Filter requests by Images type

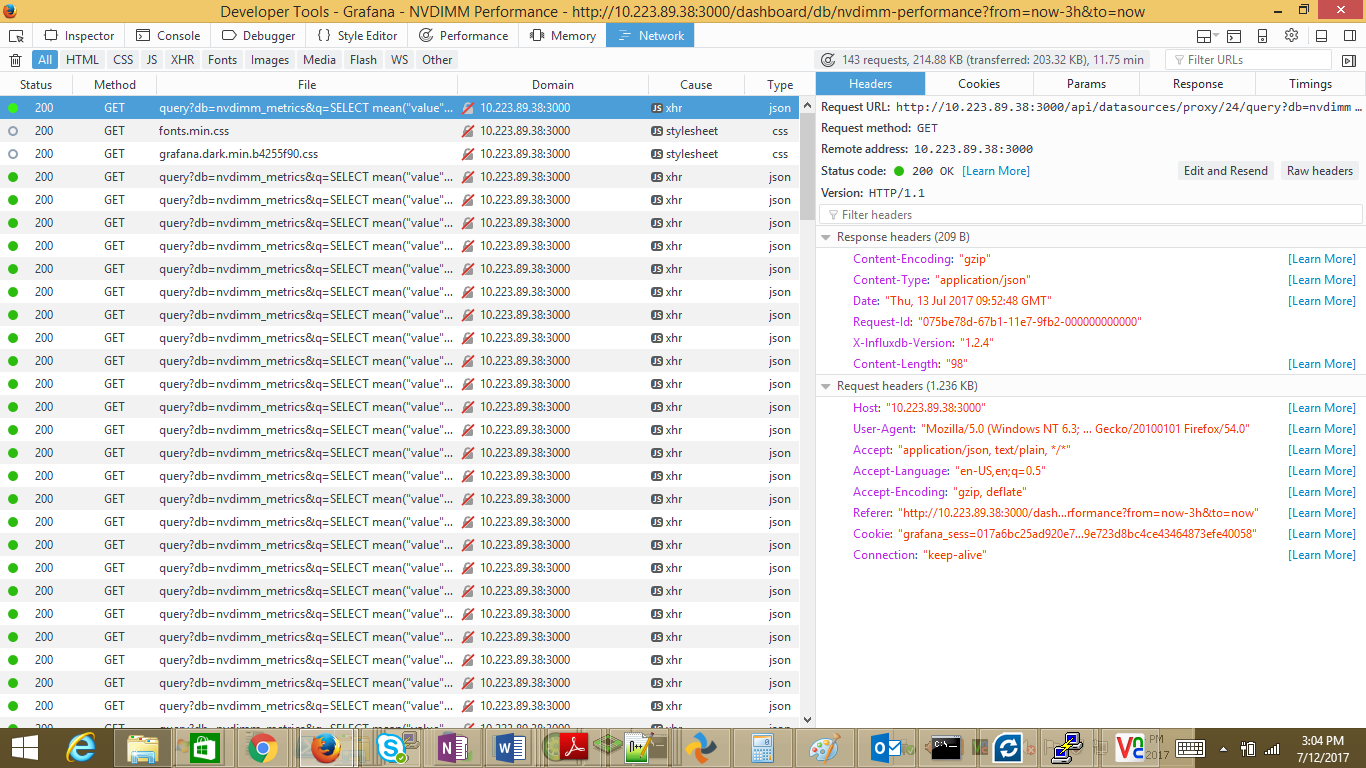point(270,60)
